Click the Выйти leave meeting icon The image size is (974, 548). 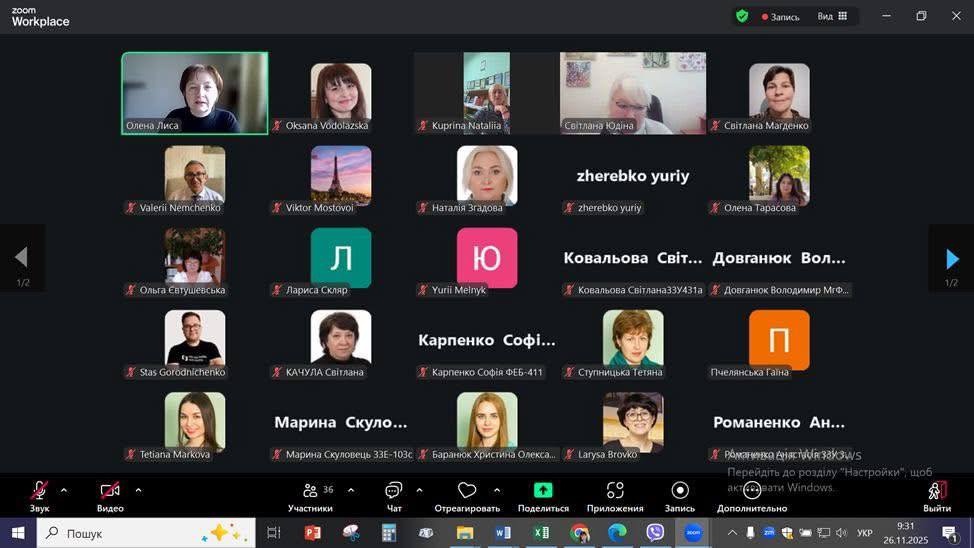tap(937, 491)
